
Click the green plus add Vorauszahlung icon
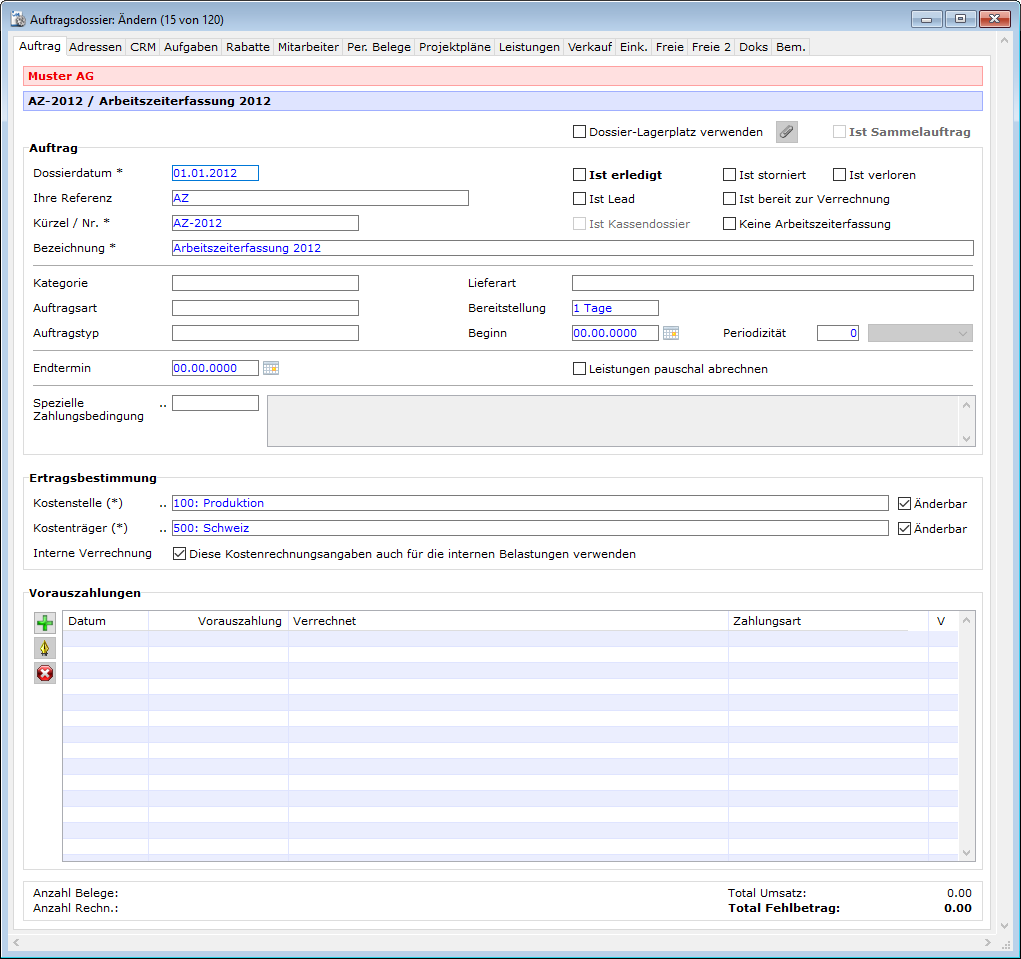click(45, 624)
